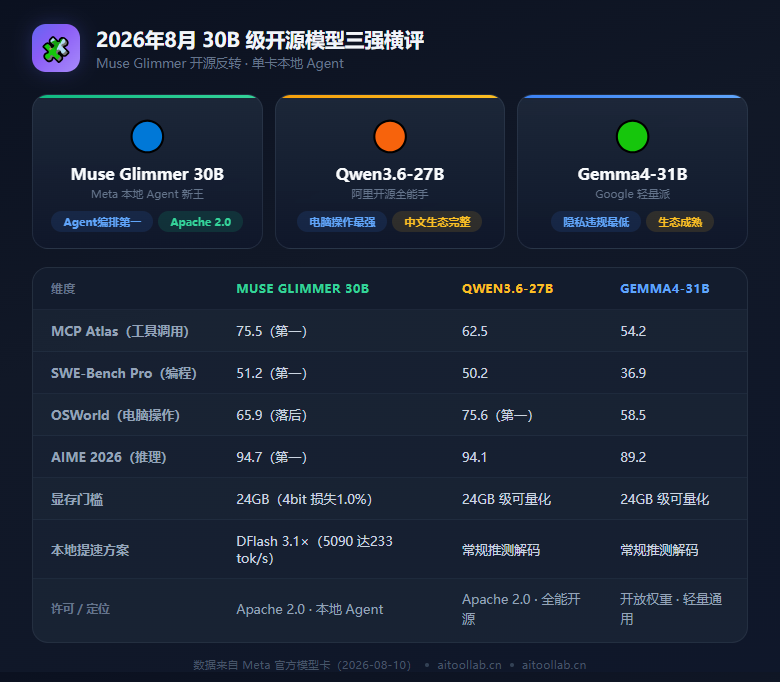
Task: Click the orange circle above Qwen3.6-27B
Action: point(390,136)
